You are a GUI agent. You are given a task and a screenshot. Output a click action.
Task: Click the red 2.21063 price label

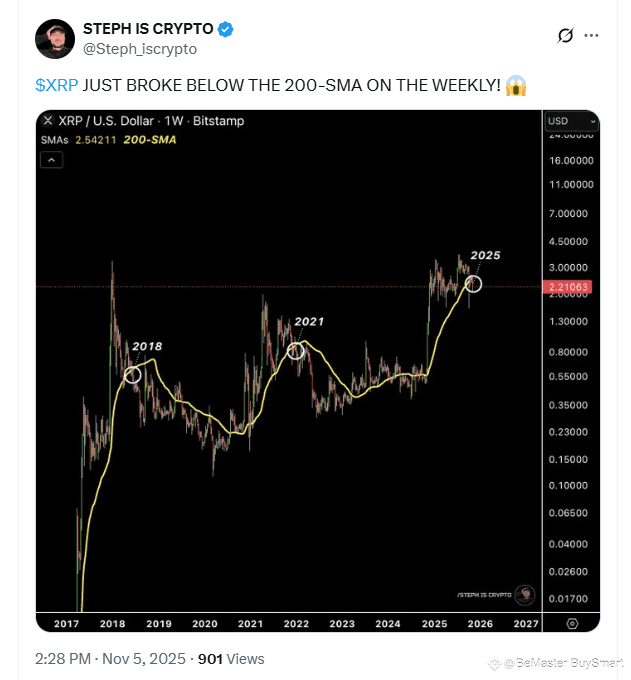click(567, 287)
